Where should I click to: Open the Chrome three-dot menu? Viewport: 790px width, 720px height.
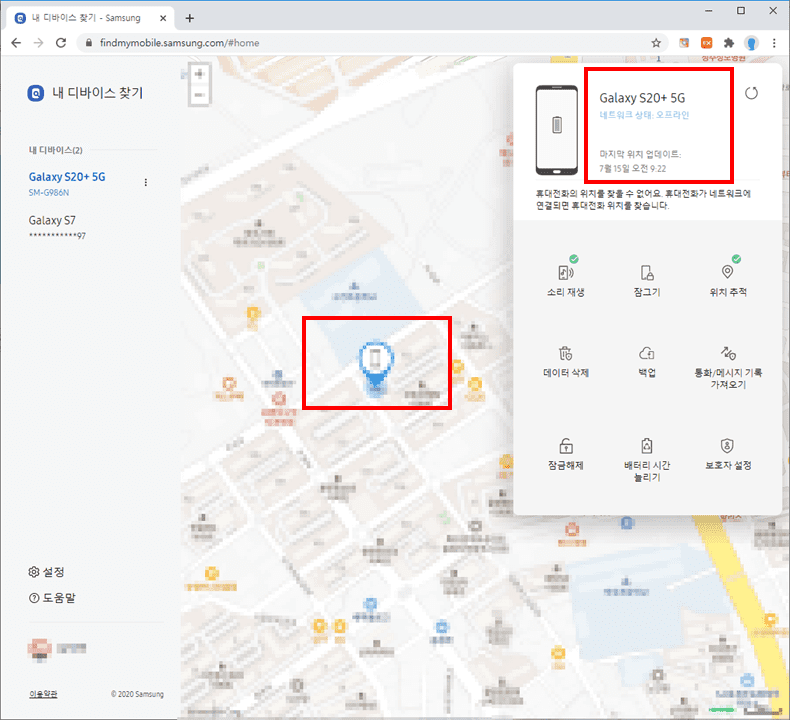[774, 43]
